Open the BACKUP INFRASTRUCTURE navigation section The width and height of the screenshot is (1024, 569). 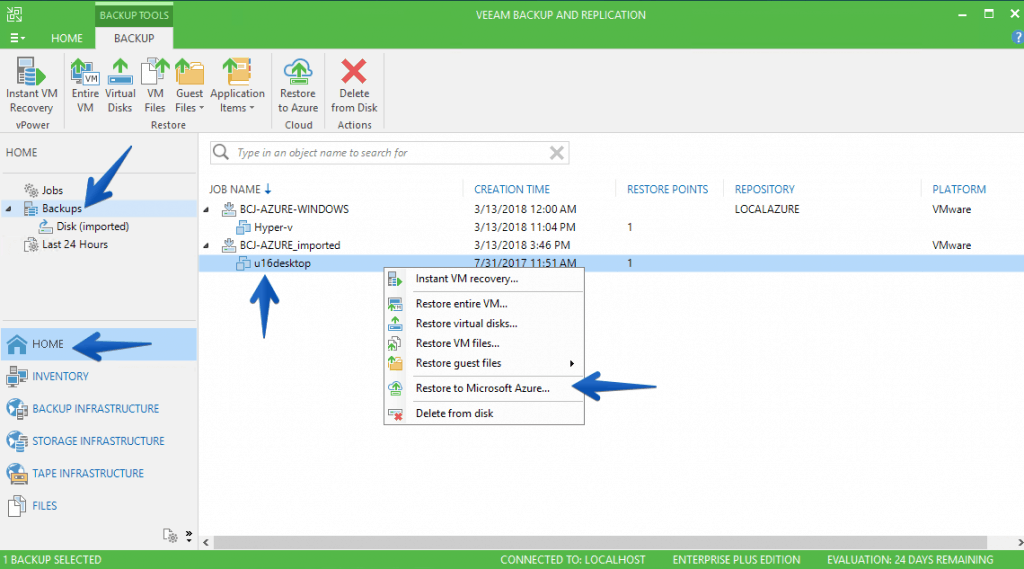(x=95, y=409)
